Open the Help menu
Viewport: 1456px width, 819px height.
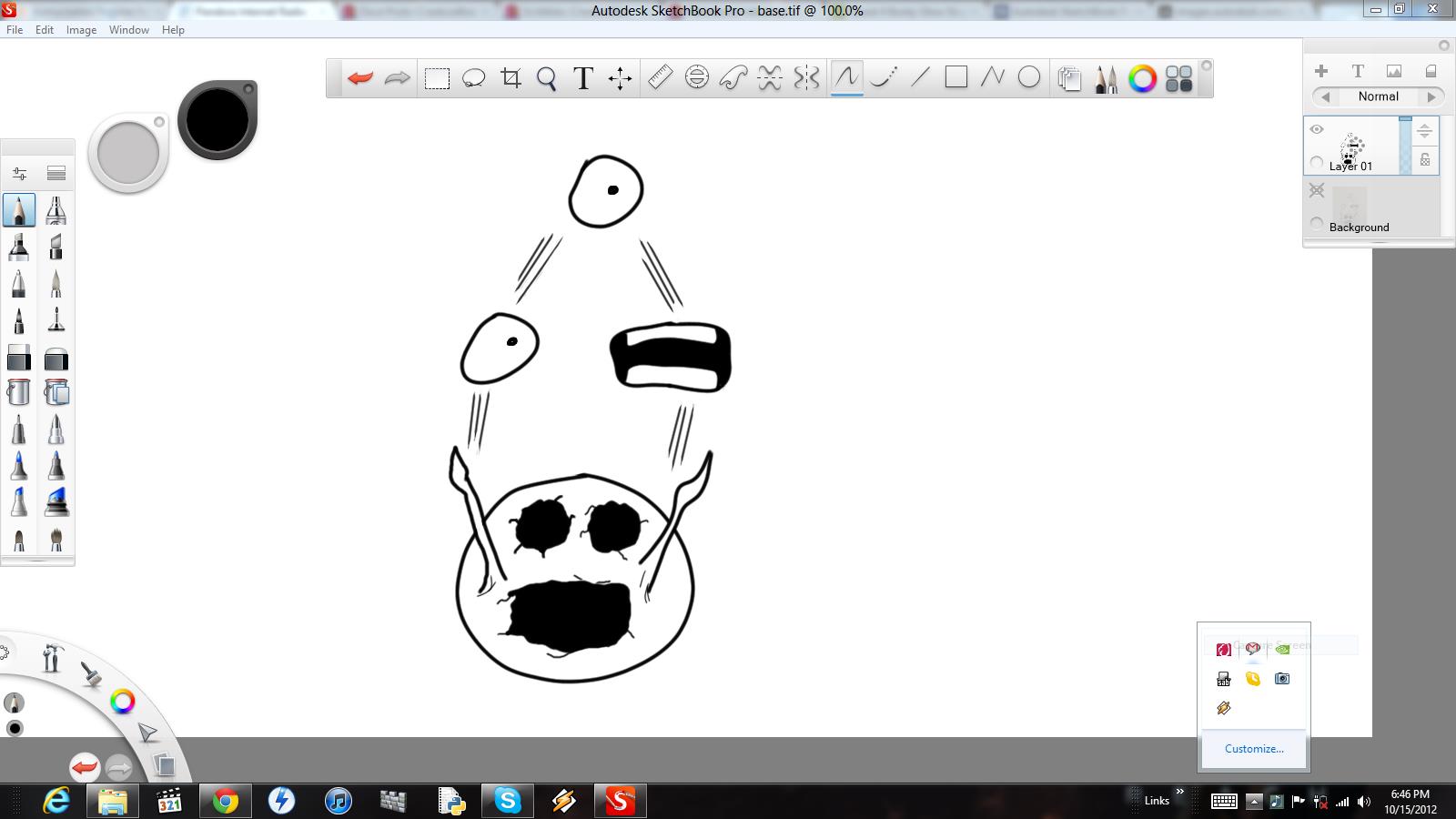pos(173,30)
